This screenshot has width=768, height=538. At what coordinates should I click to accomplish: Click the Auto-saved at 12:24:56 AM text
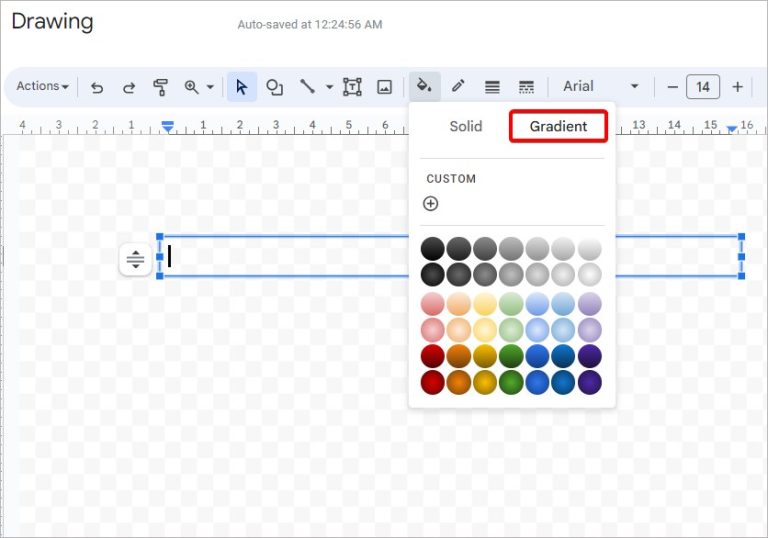pyautogui.click(x=310, y=24)
